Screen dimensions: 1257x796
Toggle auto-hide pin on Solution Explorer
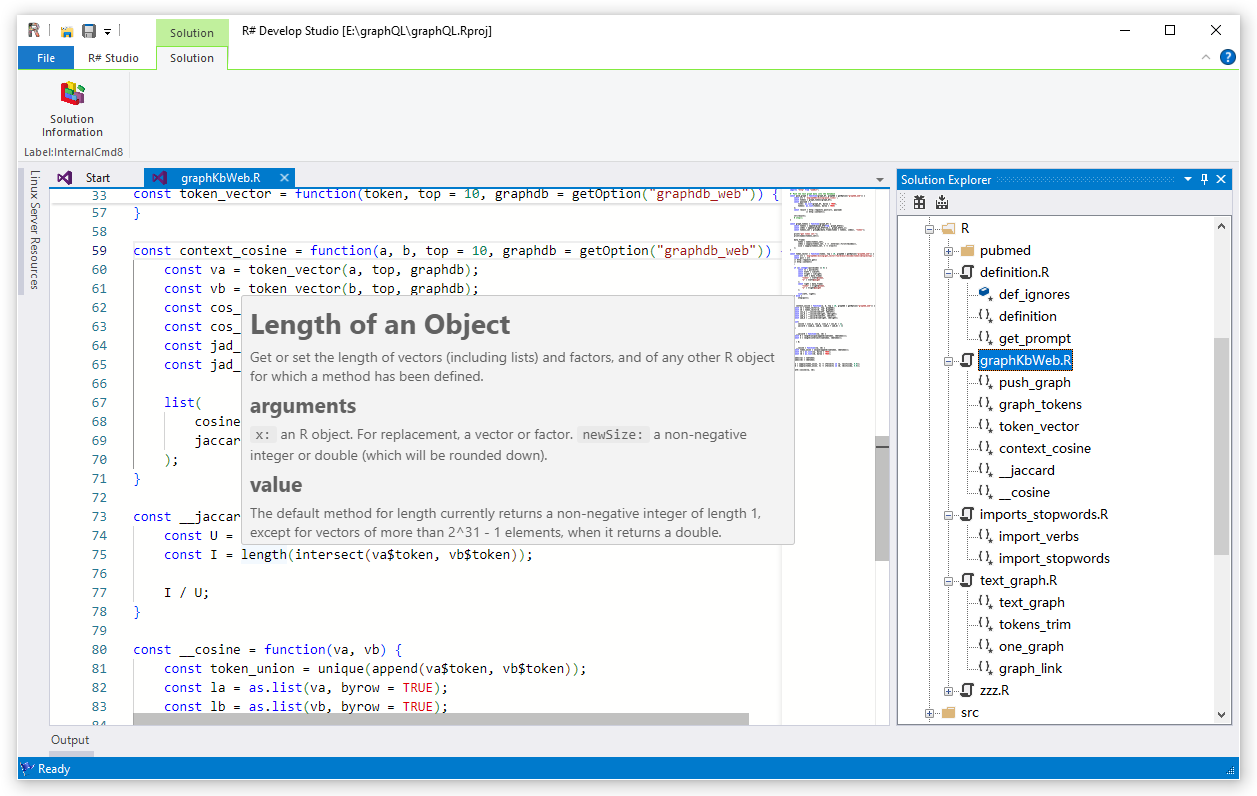click(1205, 179)
